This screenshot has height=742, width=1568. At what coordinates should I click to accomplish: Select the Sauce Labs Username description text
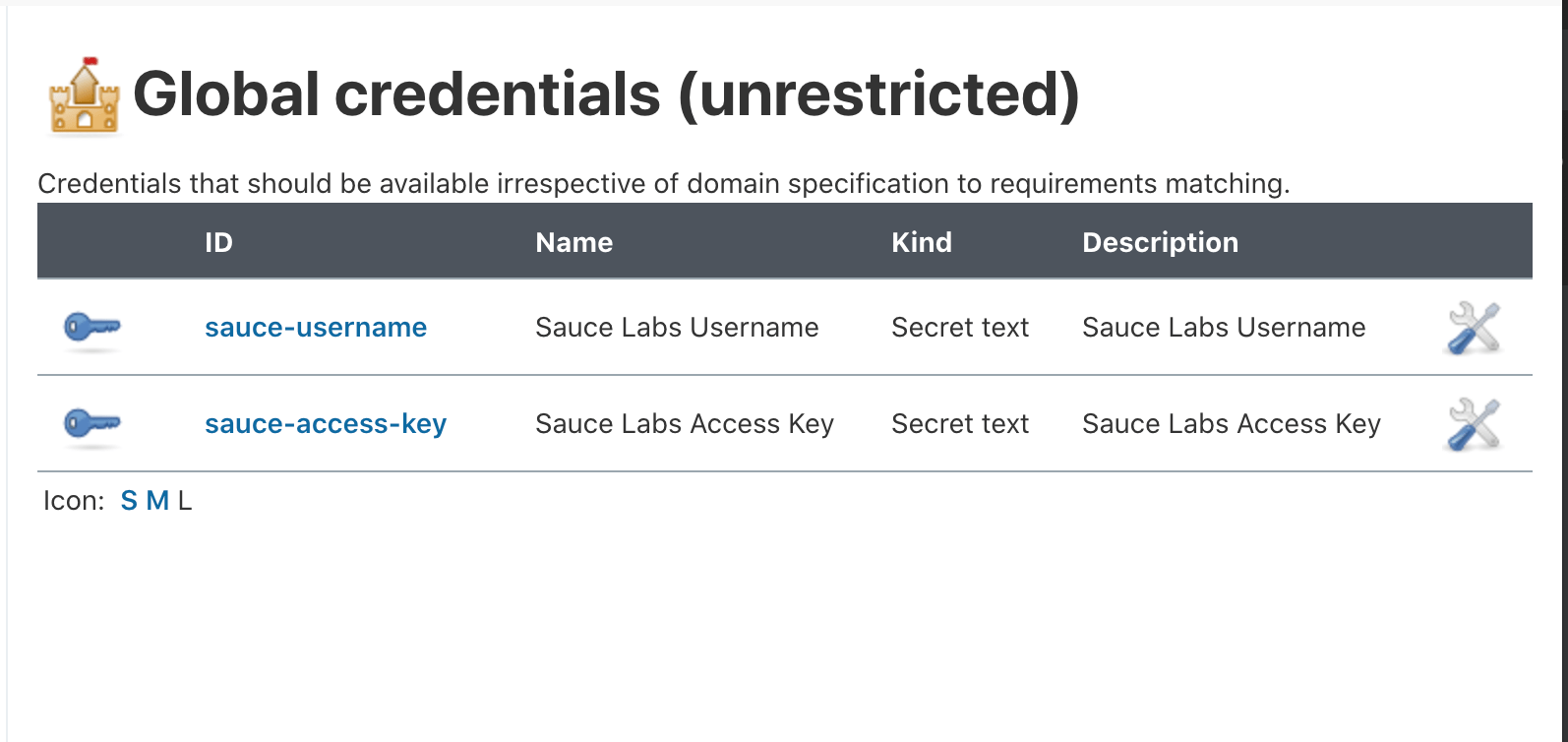(1224, 328)
